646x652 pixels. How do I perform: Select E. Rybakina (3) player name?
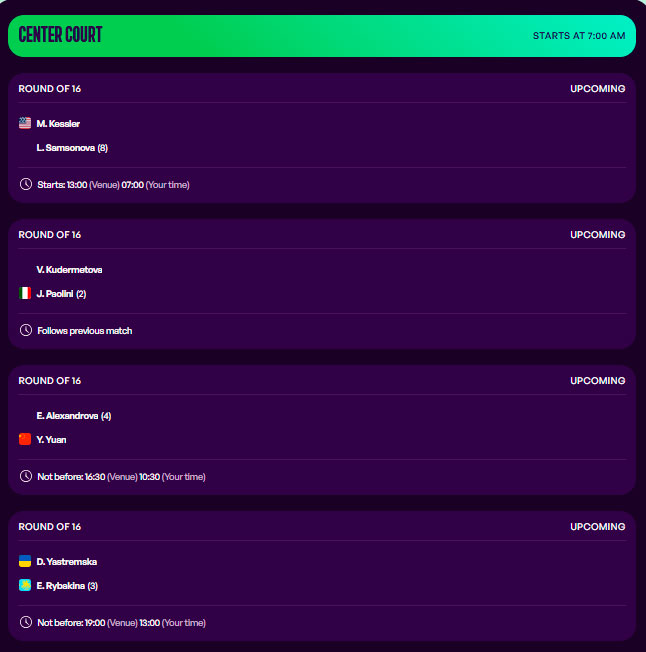[x=67, y=586]
